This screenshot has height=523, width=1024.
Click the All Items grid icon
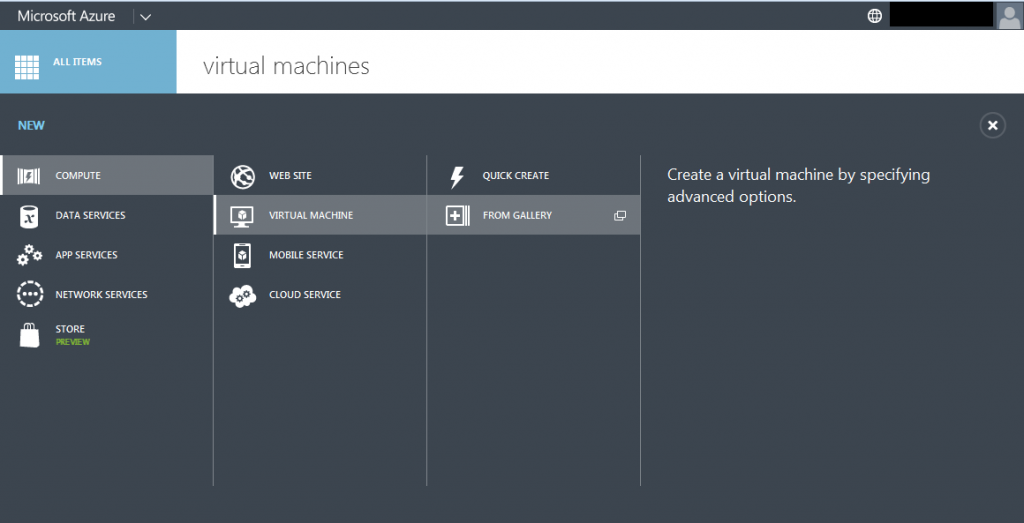tap(27, 67)
